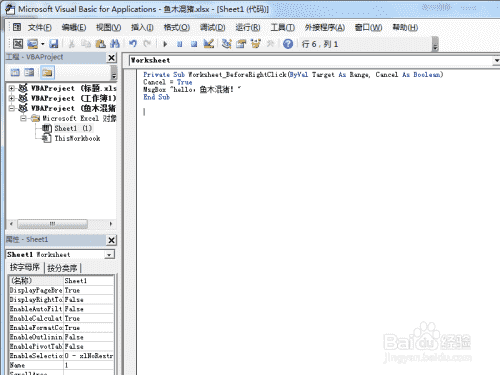Open the 工具(T) menu
The width and height of the screenshot is (500, 375).
tap(283, 27)
